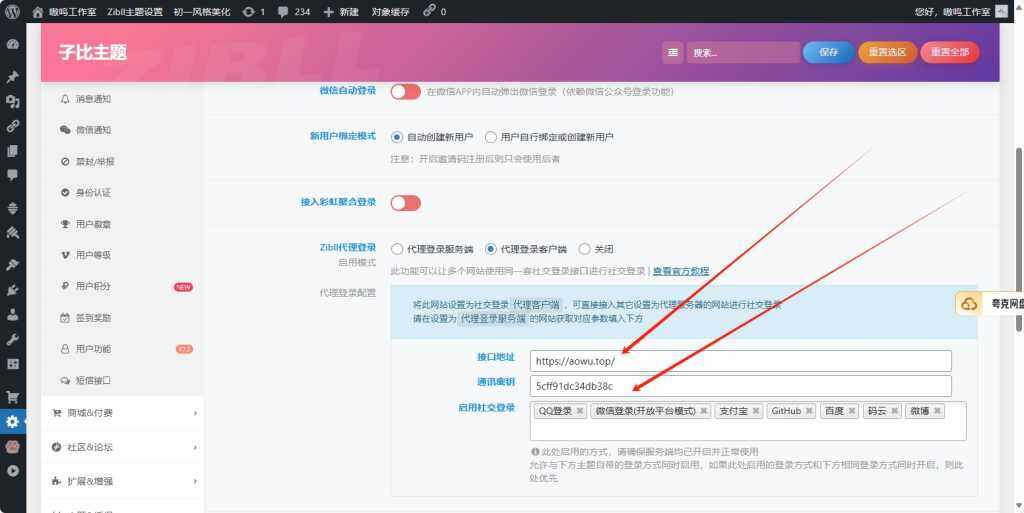Viewport: 1024px width, 513px height.
Task: Click play-circle icon at sidebar bottom
Action: coord(12,471)
